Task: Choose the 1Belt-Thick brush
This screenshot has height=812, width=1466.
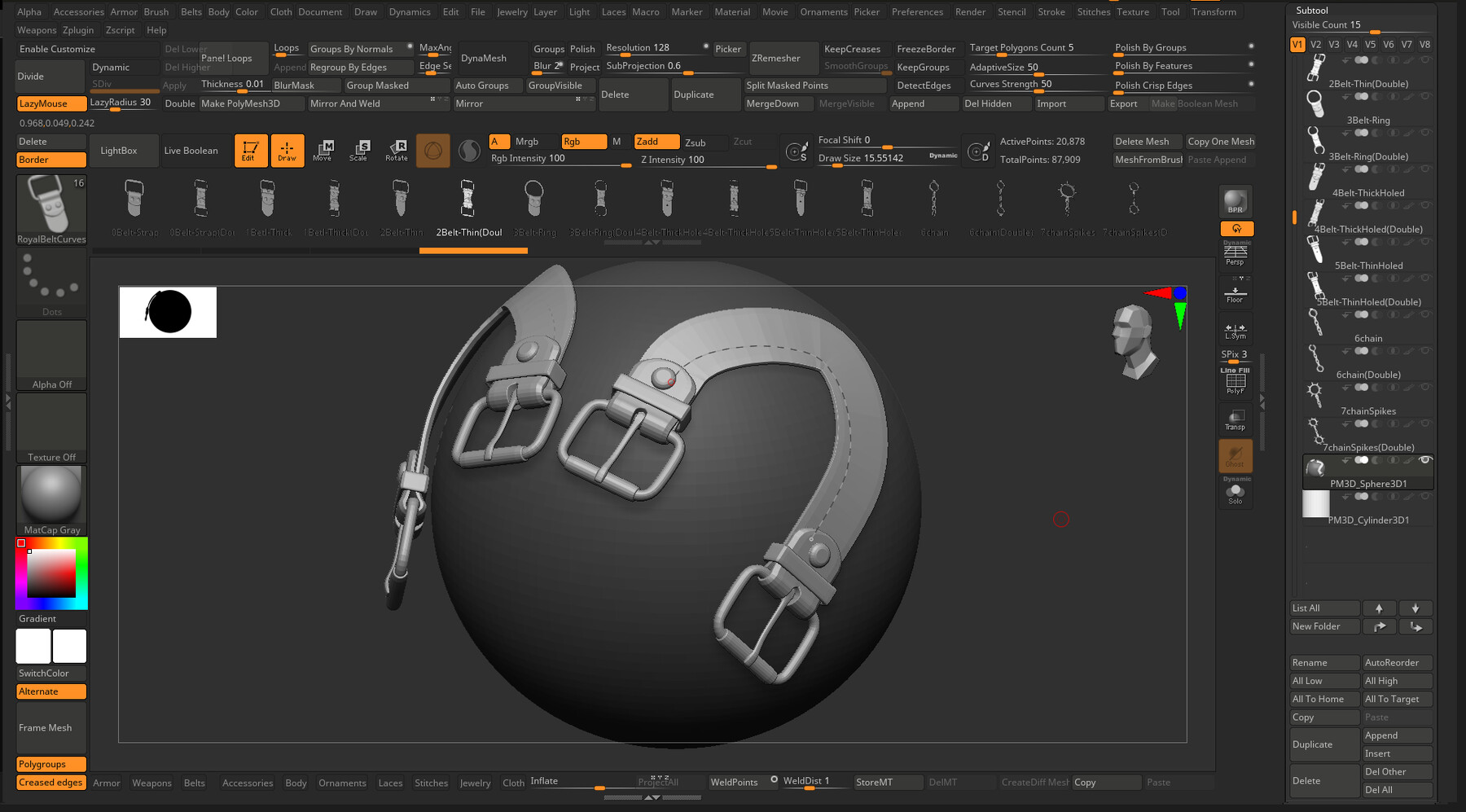Action: click(268, 208)
